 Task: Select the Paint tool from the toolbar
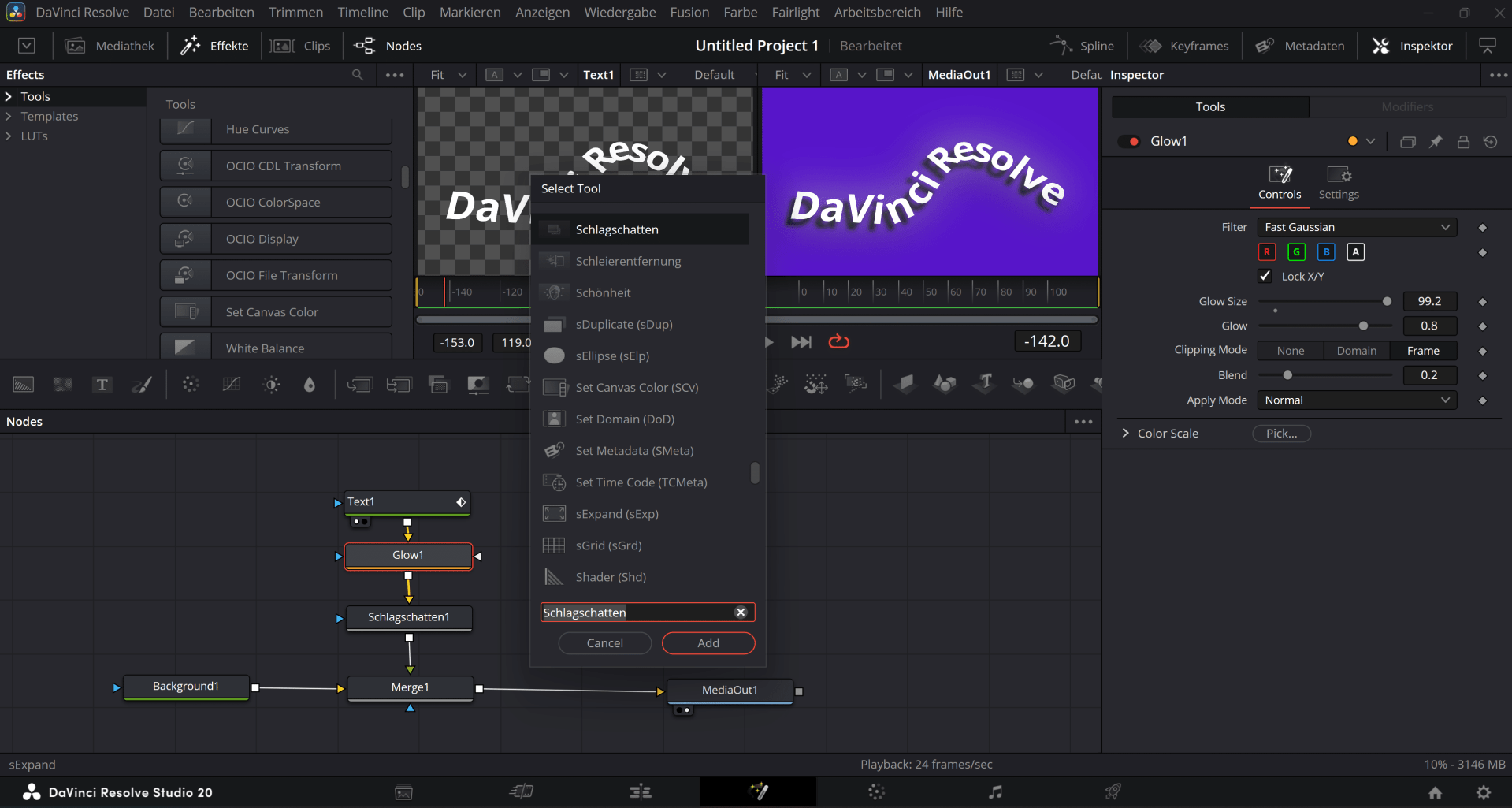pyautogui.click(x=142, y=385)
